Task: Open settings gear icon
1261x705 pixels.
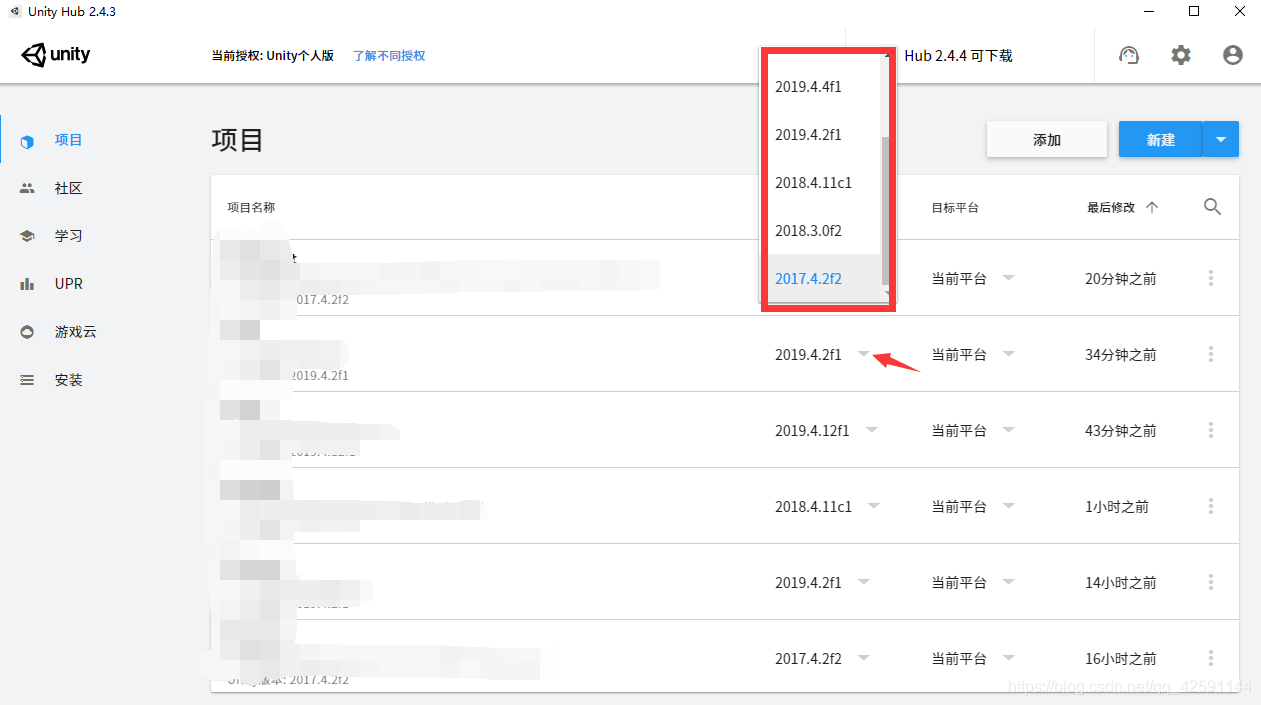Action: pyautogui.click(x=1181, y=55)
